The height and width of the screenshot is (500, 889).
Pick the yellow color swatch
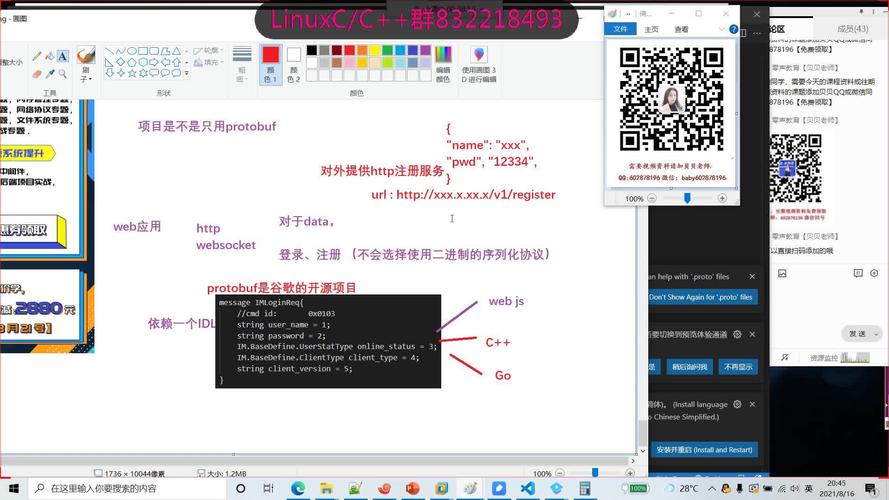375,50
